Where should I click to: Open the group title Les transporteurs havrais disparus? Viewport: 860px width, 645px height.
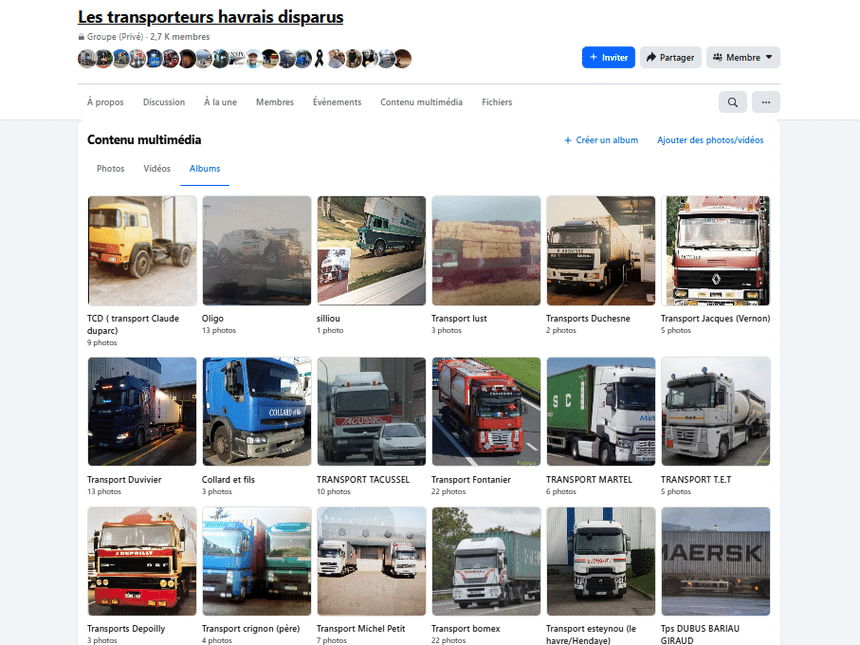(210, 17)
